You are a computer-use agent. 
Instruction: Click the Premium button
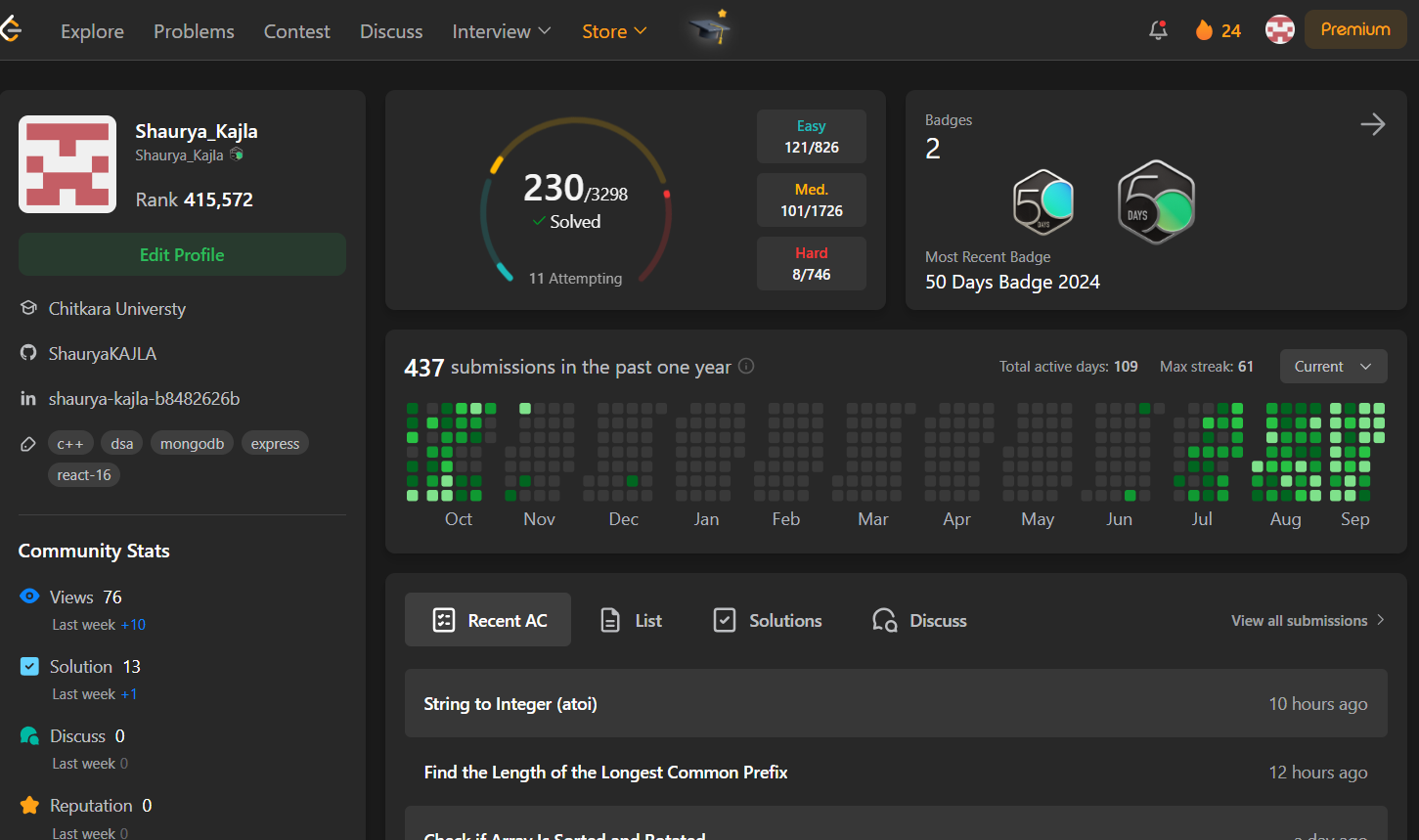coord(1355,29)
